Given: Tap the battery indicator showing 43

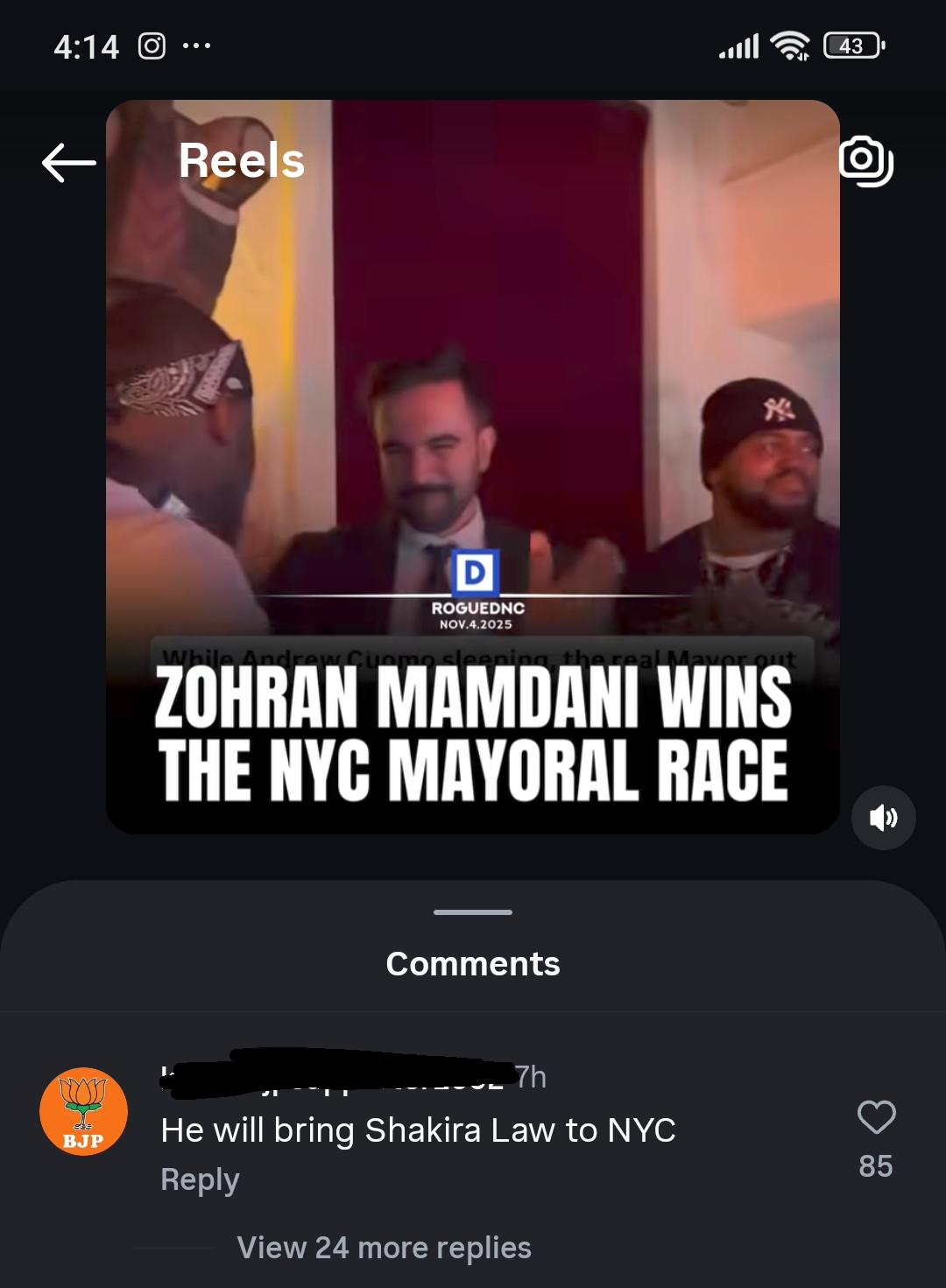Looking at the screenshot, I should point(854,46).
